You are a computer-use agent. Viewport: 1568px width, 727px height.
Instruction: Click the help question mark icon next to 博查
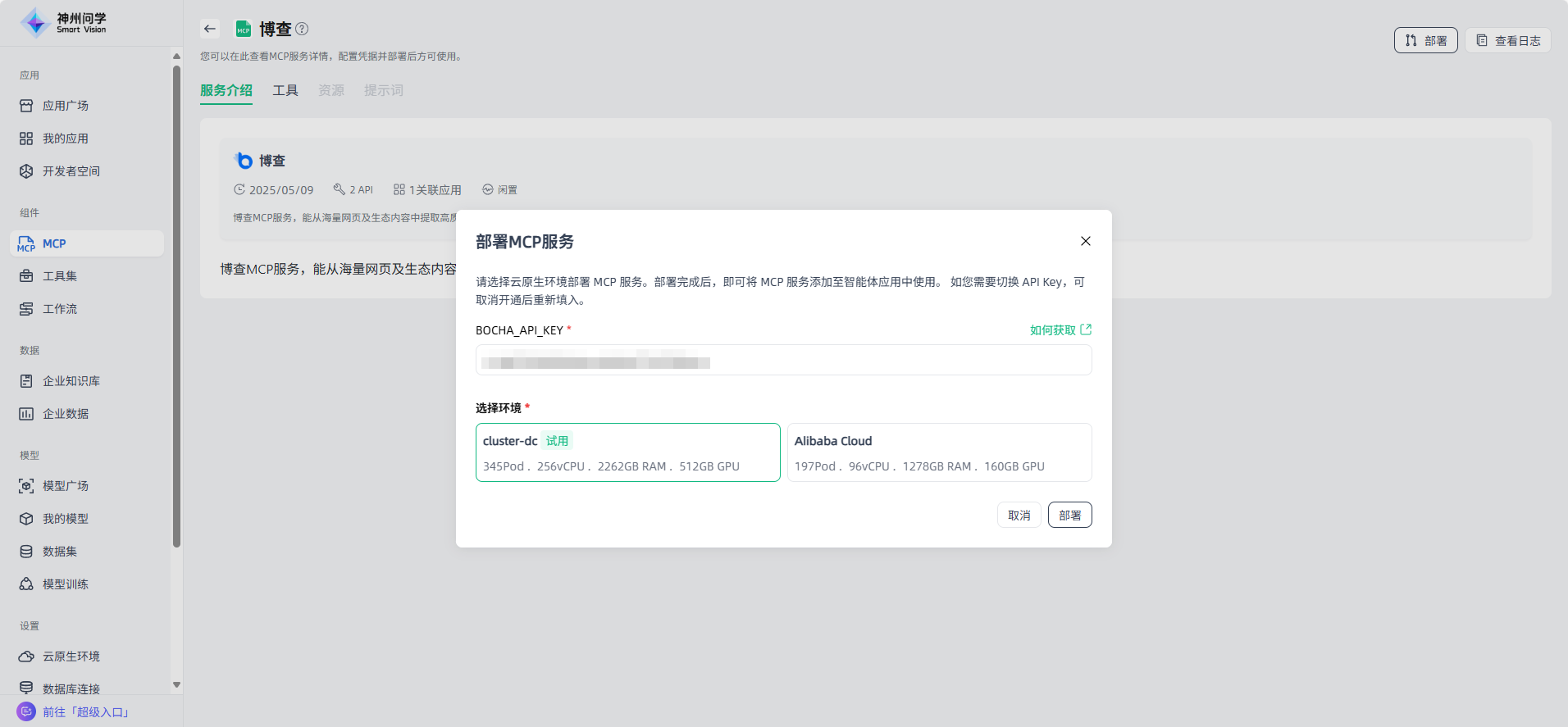pos(302,29)
